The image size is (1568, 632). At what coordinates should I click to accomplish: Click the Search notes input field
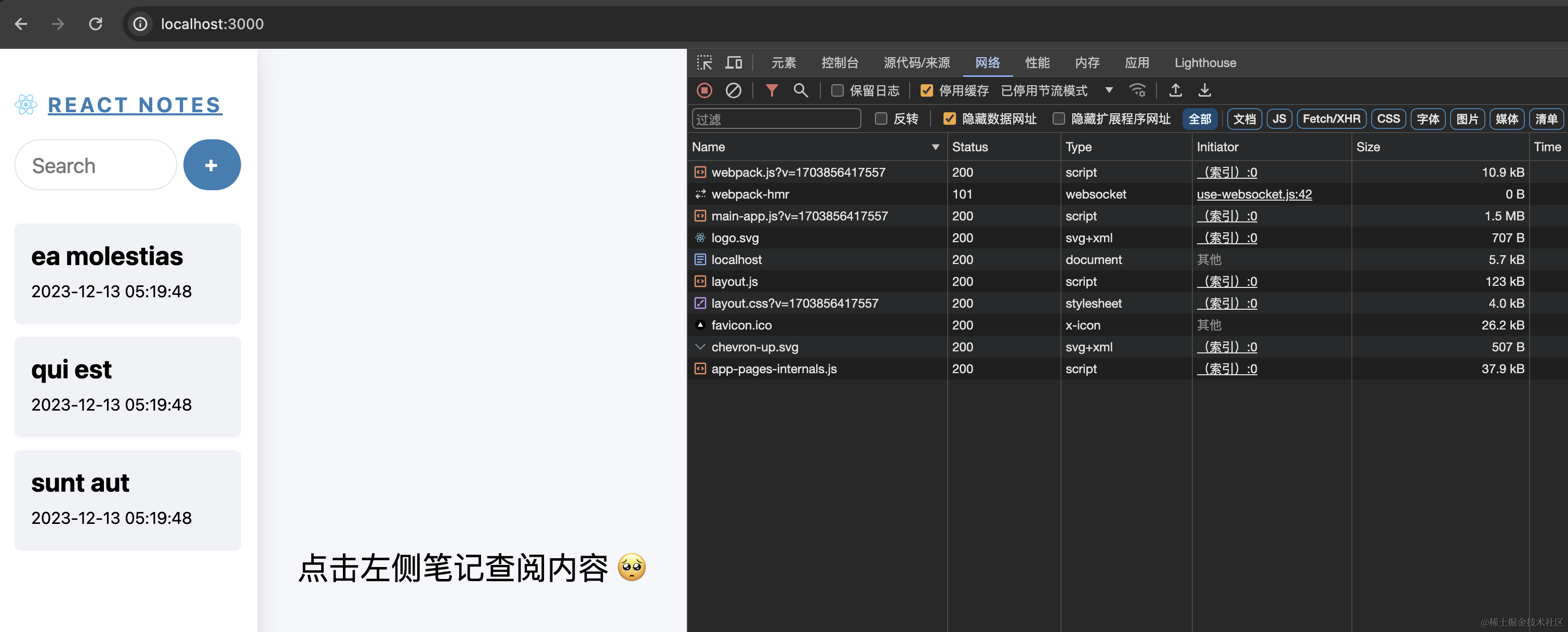96,166
